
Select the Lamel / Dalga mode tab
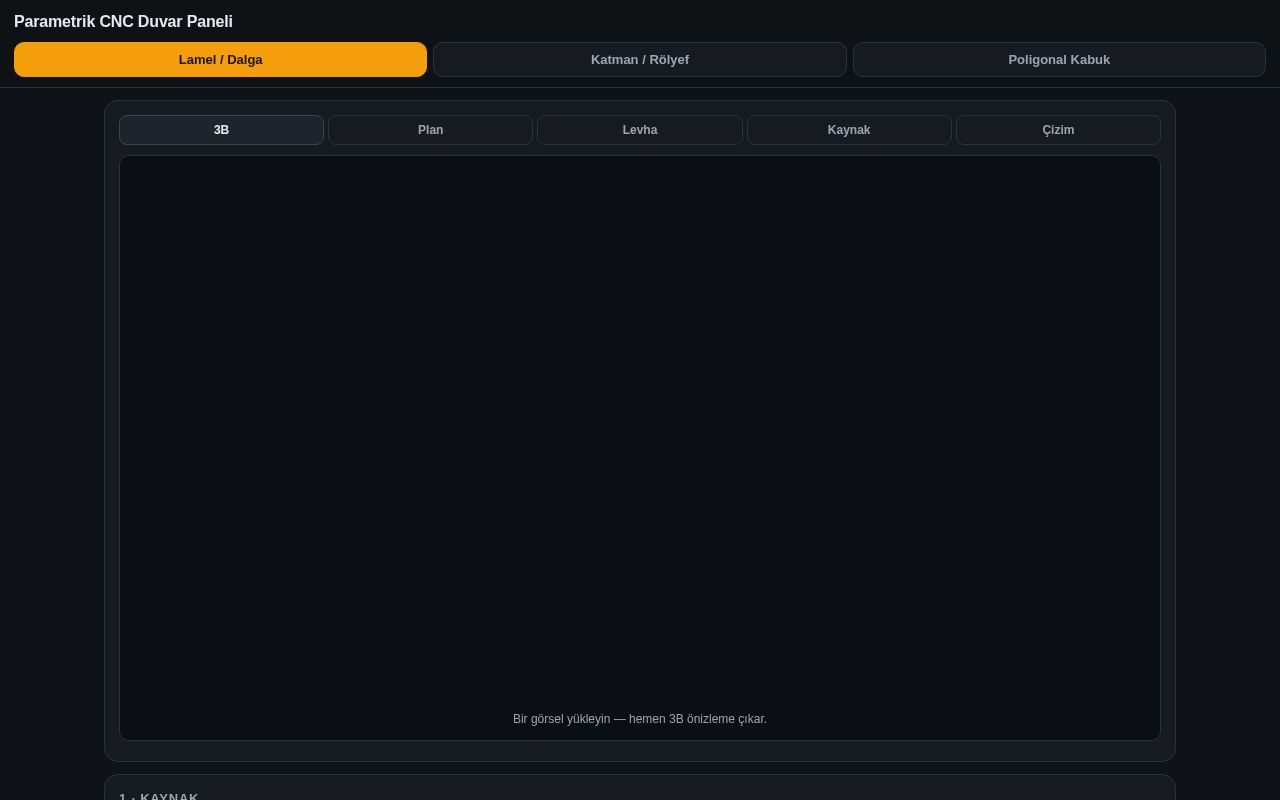[220, 59]
